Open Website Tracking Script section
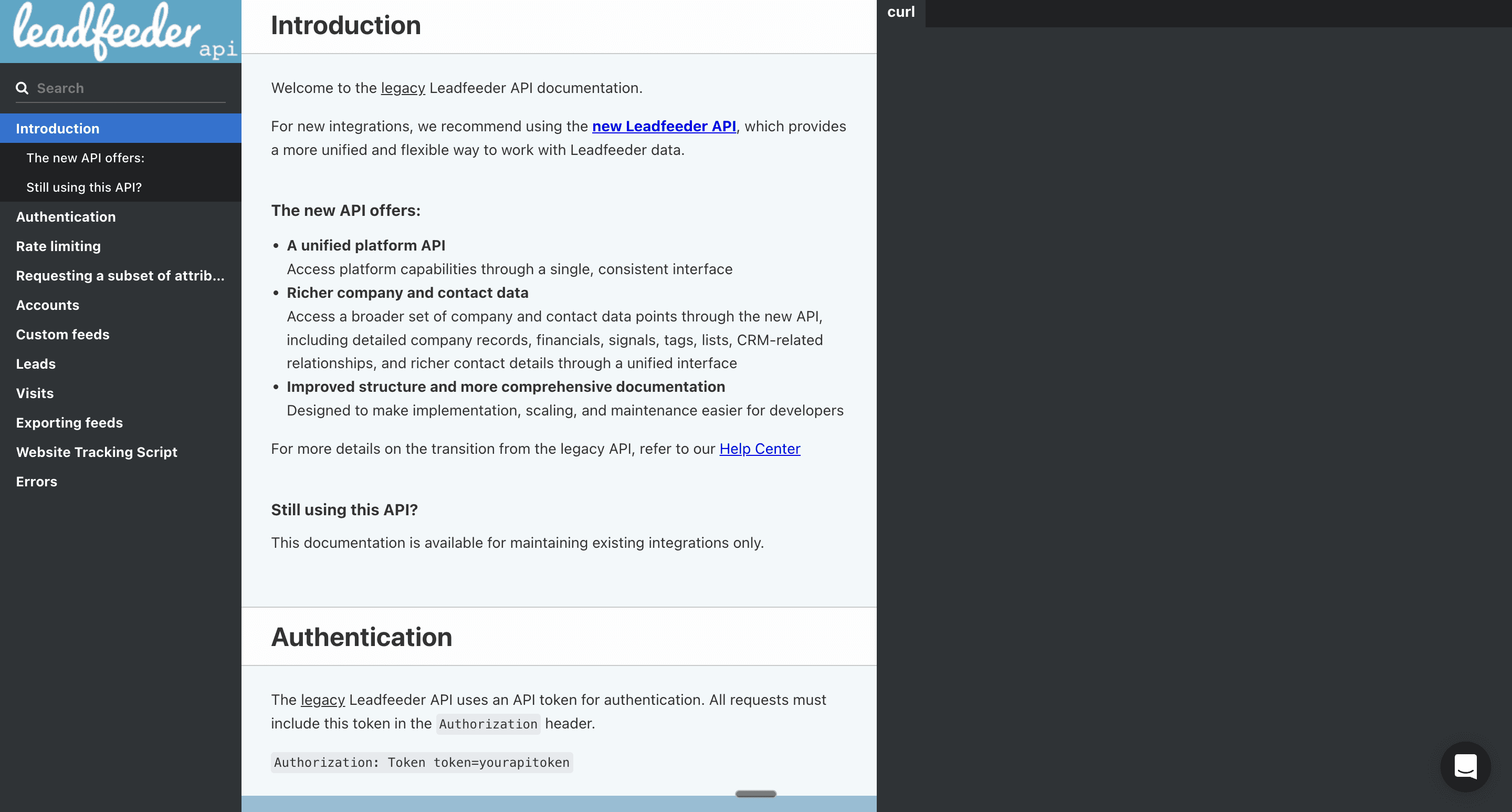 coord(96,452)
